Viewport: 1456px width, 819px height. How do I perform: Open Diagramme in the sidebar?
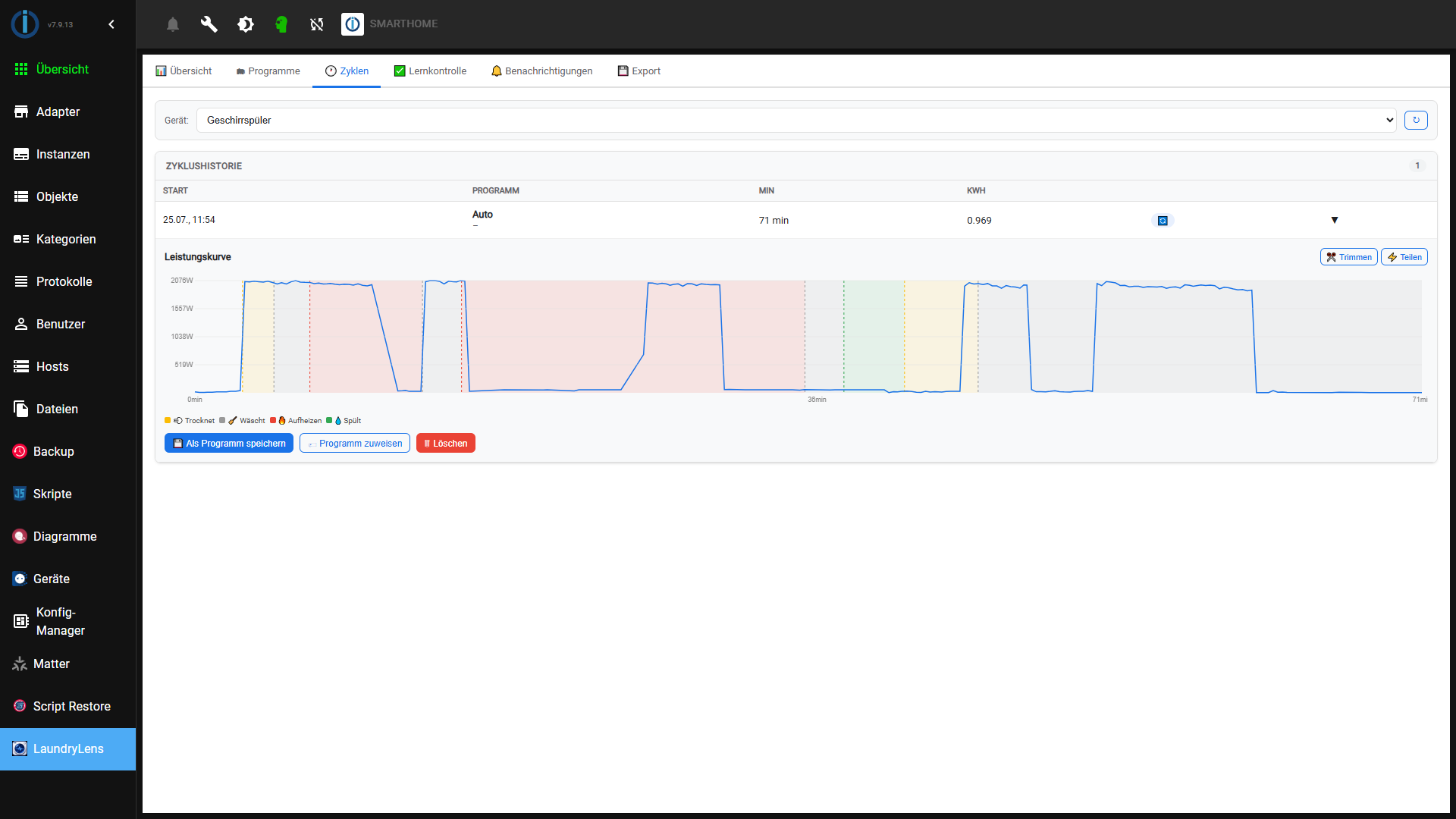pos(67,536)
